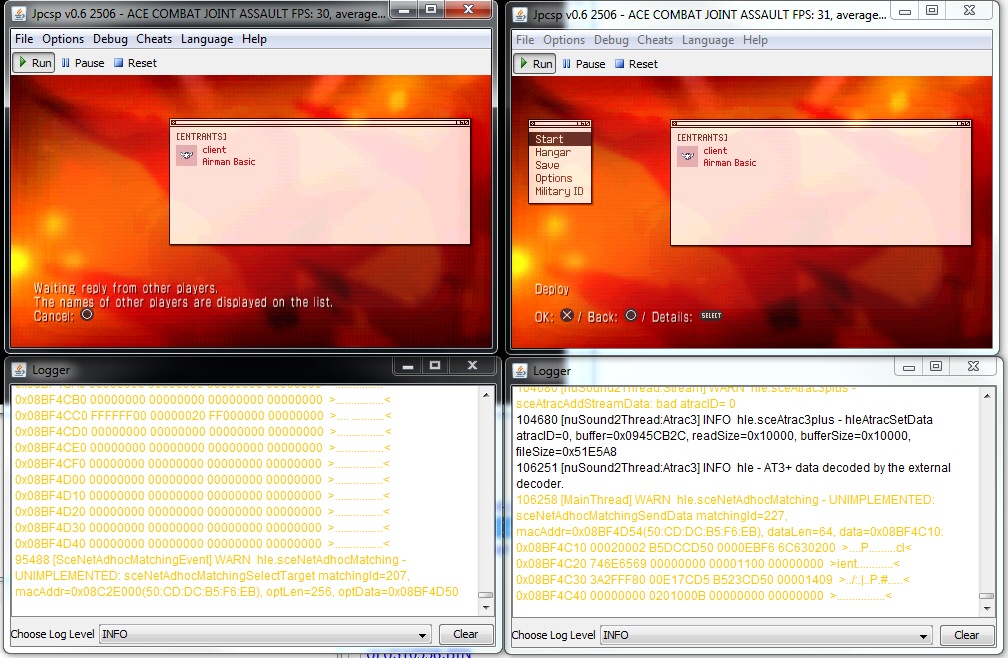Viewport: 1008px width, 658px height.
Task: Click client emblem icon in left game
Action: pyautogui.click(x=187, y=155)
